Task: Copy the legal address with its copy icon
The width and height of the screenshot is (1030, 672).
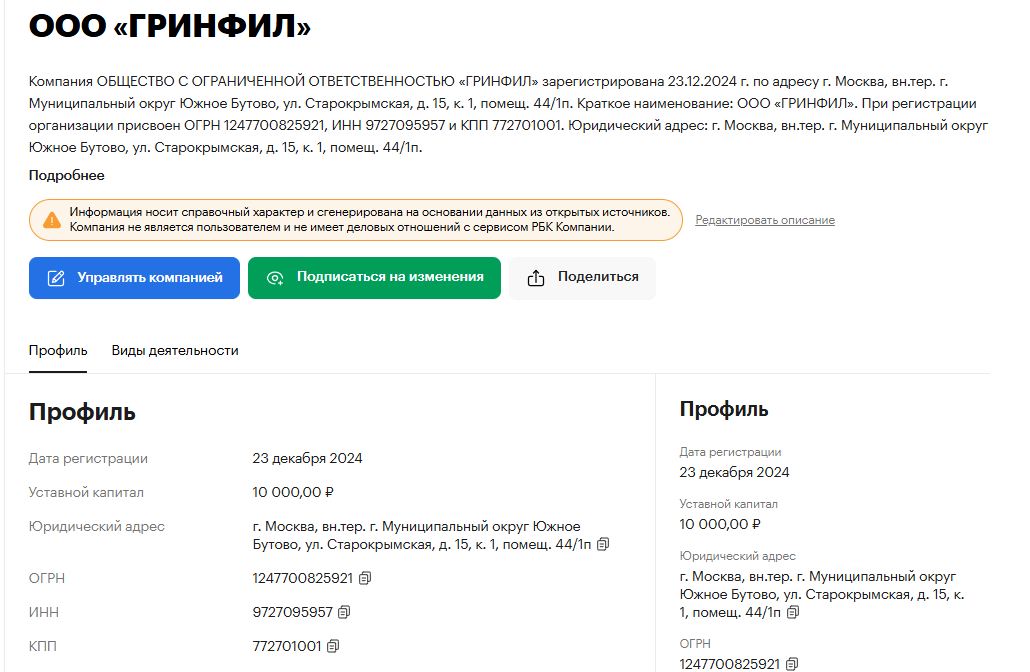Action: [x=604, y=545]
